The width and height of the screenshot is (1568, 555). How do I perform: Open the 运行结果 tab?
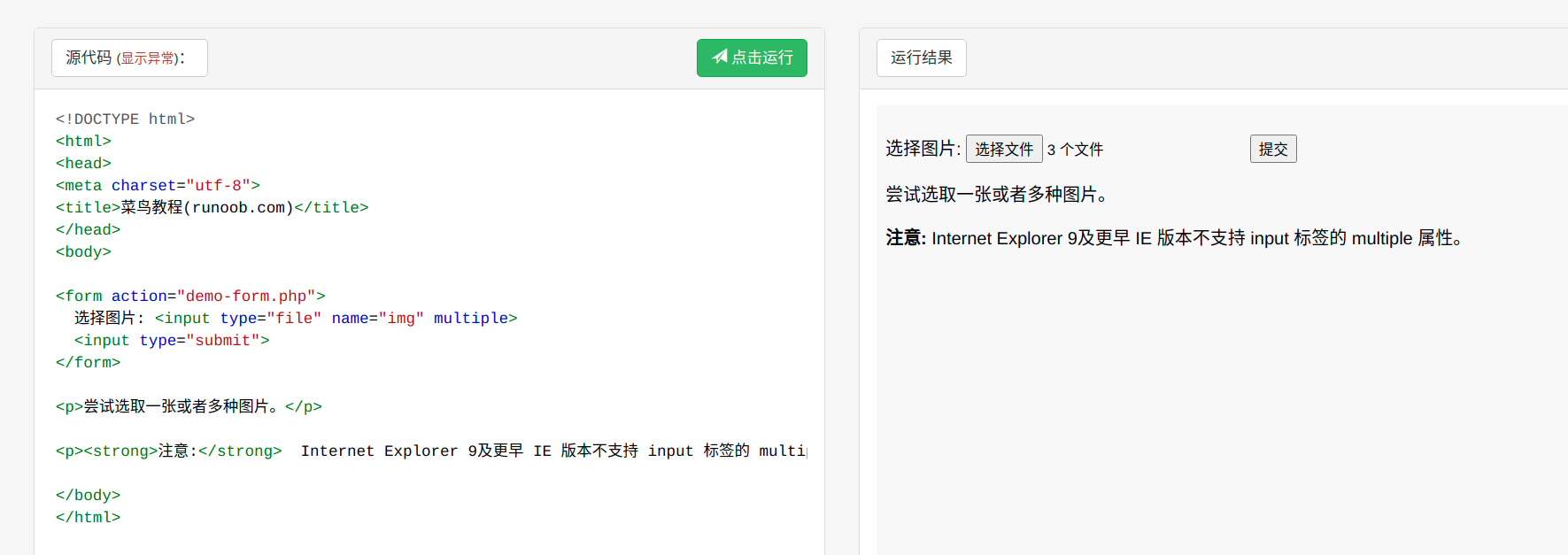[x=922, y=58]
